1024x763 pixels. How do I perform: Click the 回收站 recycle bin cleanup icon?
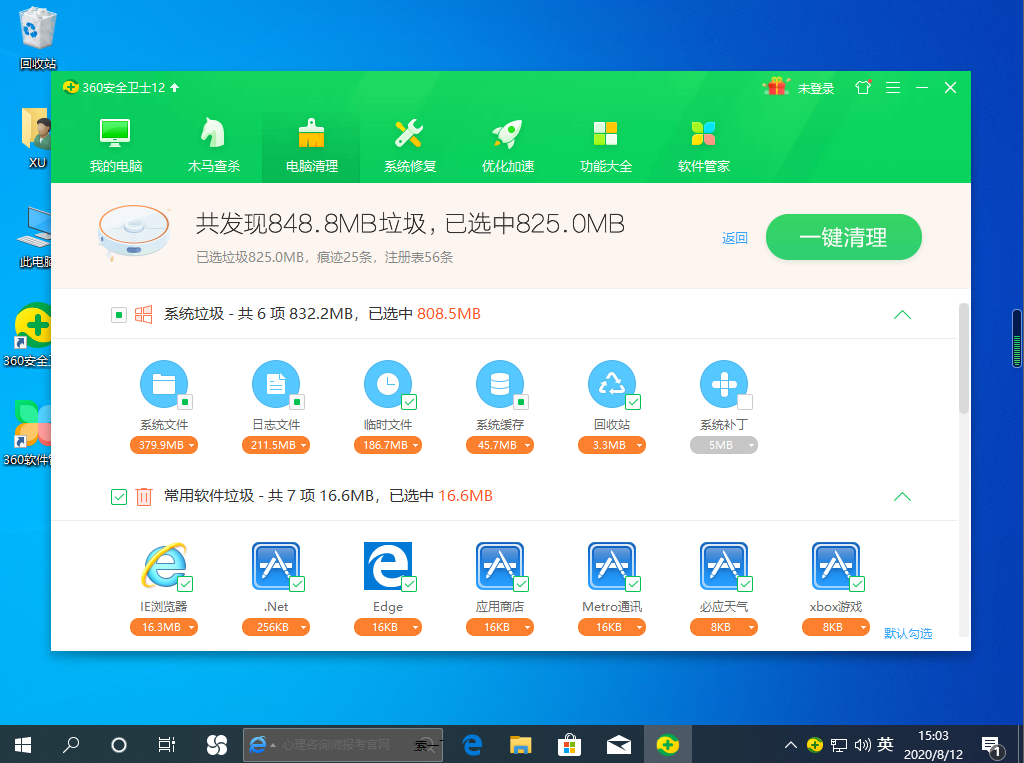(x=611, y=385)
